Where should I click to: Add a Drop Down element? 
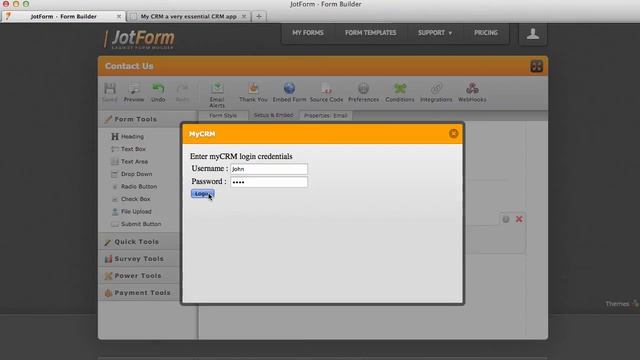(x=131, y=174)
